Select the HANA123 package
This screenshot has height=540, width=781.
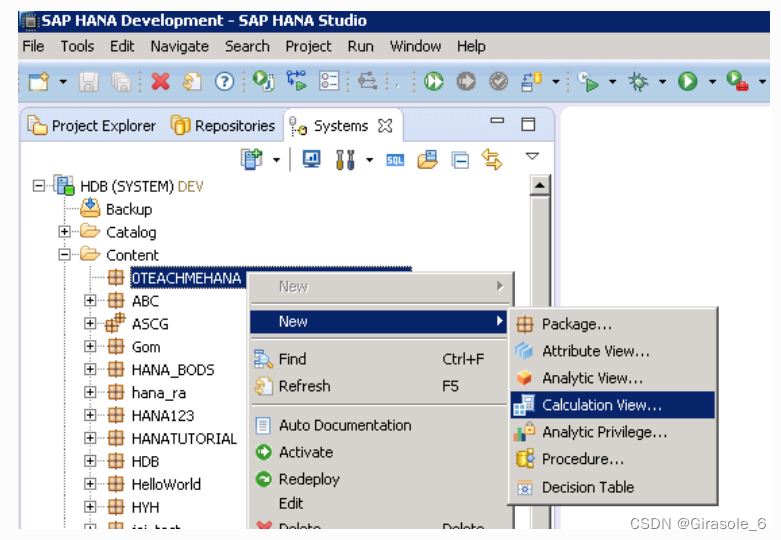(162, 415)
